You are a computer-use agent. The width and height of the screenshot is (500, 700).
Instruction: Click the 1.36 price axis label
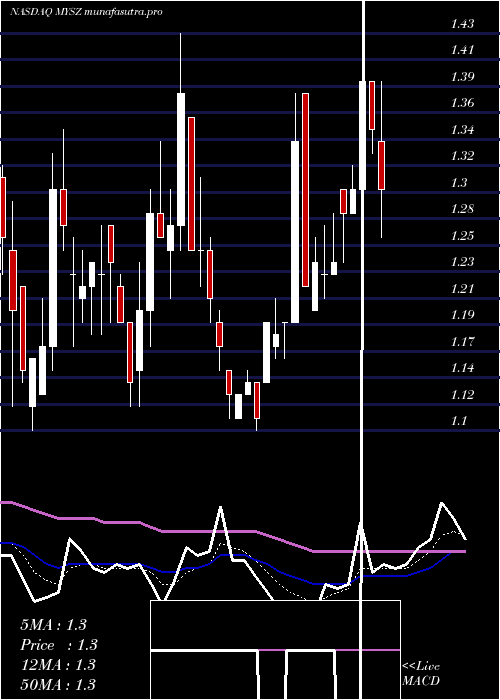[x=462, y=103]
